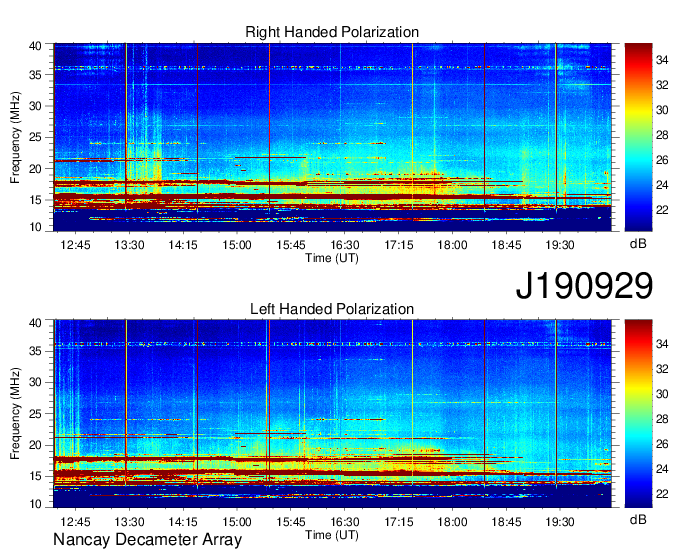Click the '12:45' tick on top plot
Screen dimensions: 680x552
75,245
